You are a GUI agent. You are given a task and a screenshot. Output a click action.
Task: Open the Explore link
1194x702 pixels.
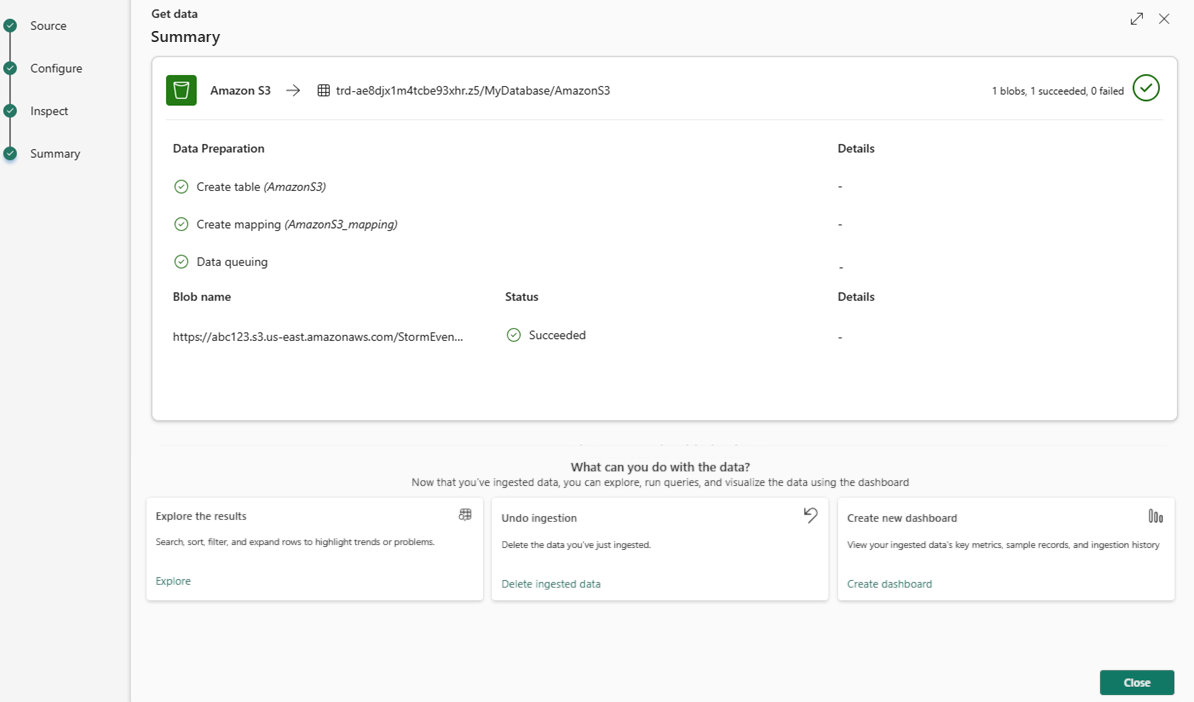(x=173, y=581)
